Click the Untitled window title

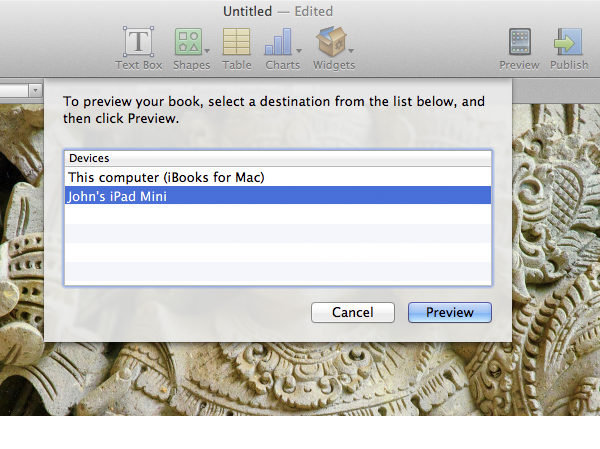[247, 11]
